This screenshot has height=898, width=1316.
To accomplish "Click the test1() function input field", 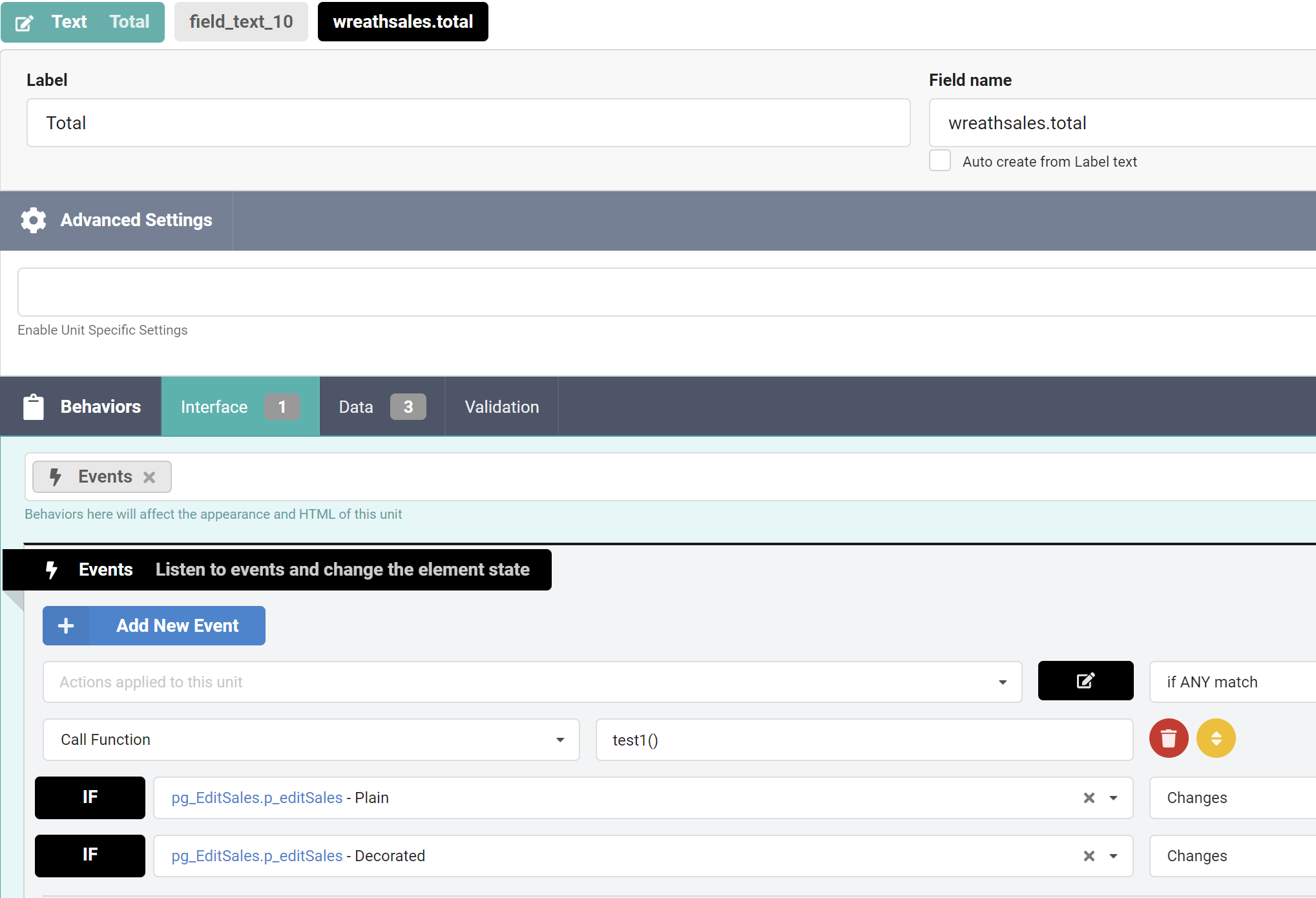I will 863,740.
